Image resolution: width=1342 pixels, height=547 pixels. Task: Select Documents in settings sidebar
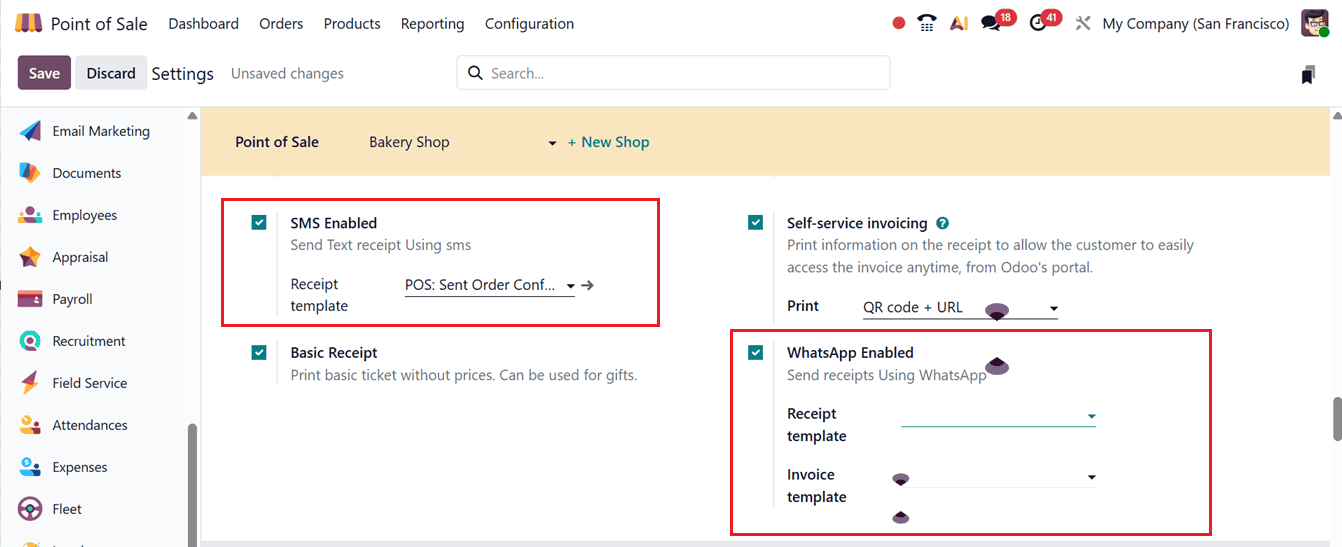point(87,173)
